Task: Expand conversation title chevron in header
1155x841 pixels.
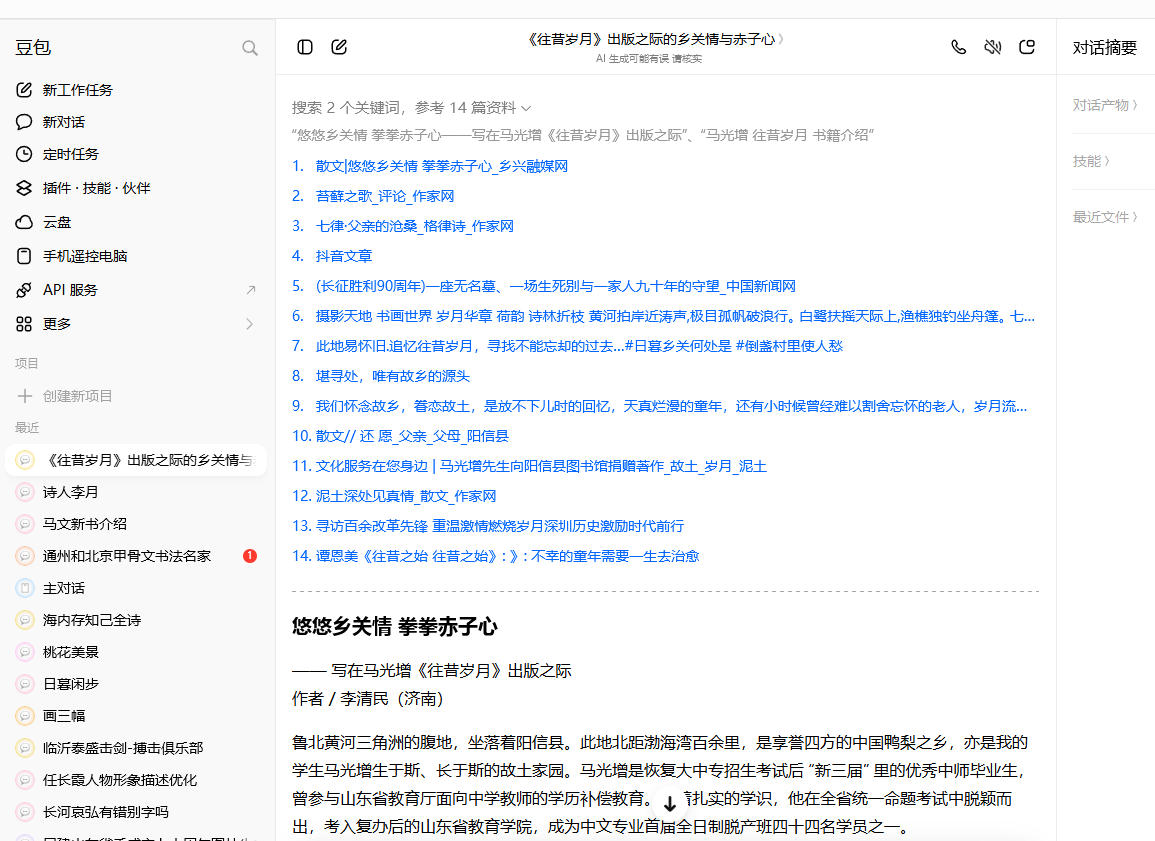Action: [x=781, y=39]
